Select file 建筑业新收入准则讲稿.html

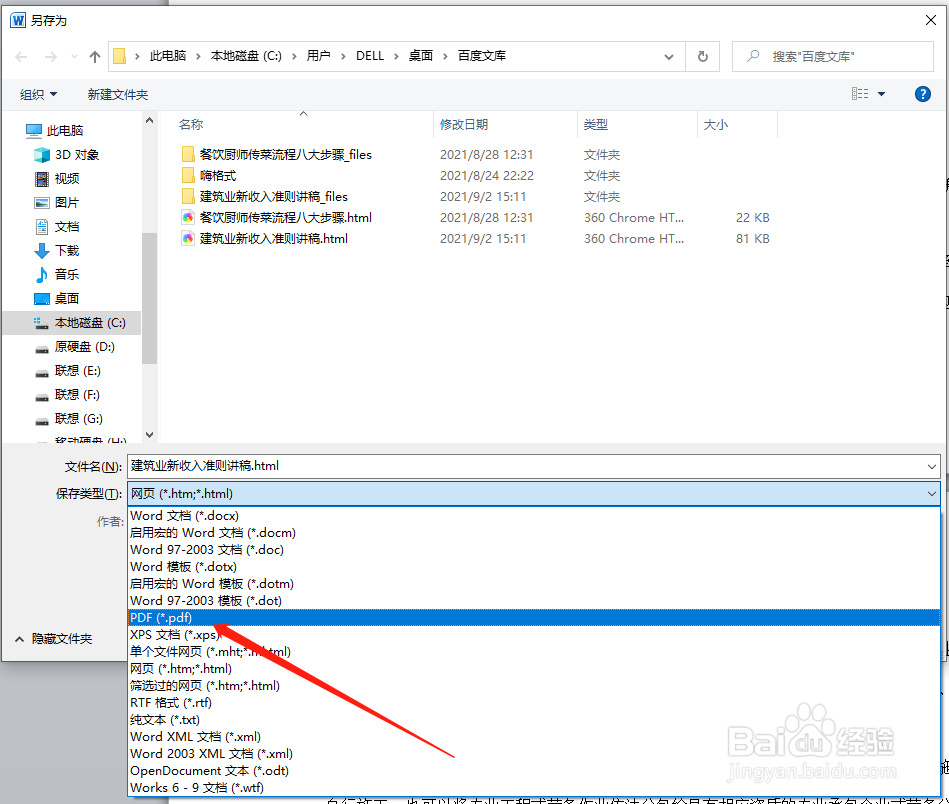point(264,239)
